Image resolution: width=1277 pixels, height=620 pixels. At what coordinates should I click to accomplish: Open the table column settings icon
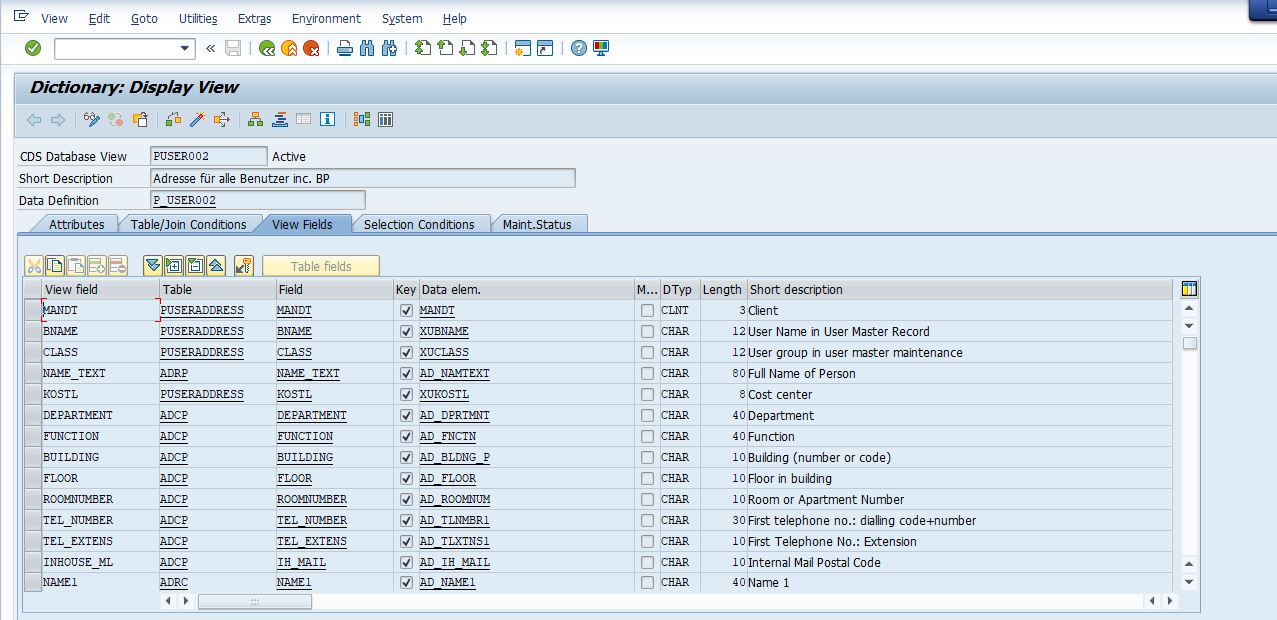click(x=1189, y=290)
